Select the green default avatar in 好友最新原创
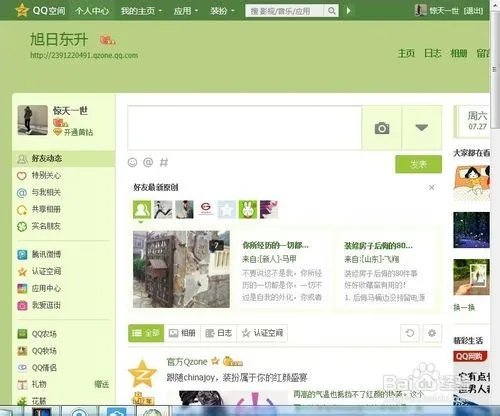The image size is (500, 416). click(x=142, y=210)
